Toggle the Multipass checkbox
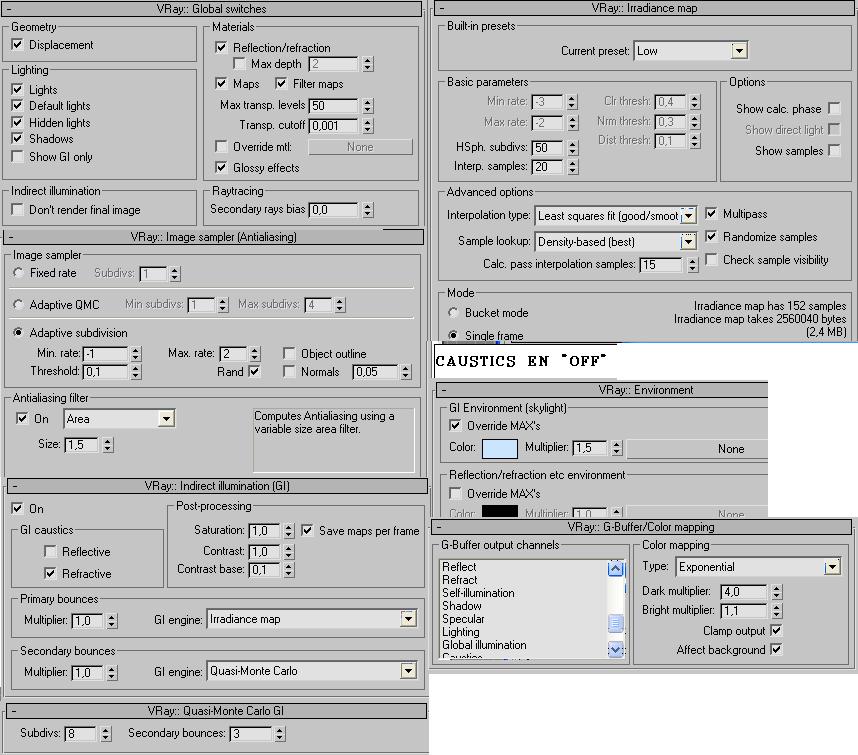 (711, 213)
